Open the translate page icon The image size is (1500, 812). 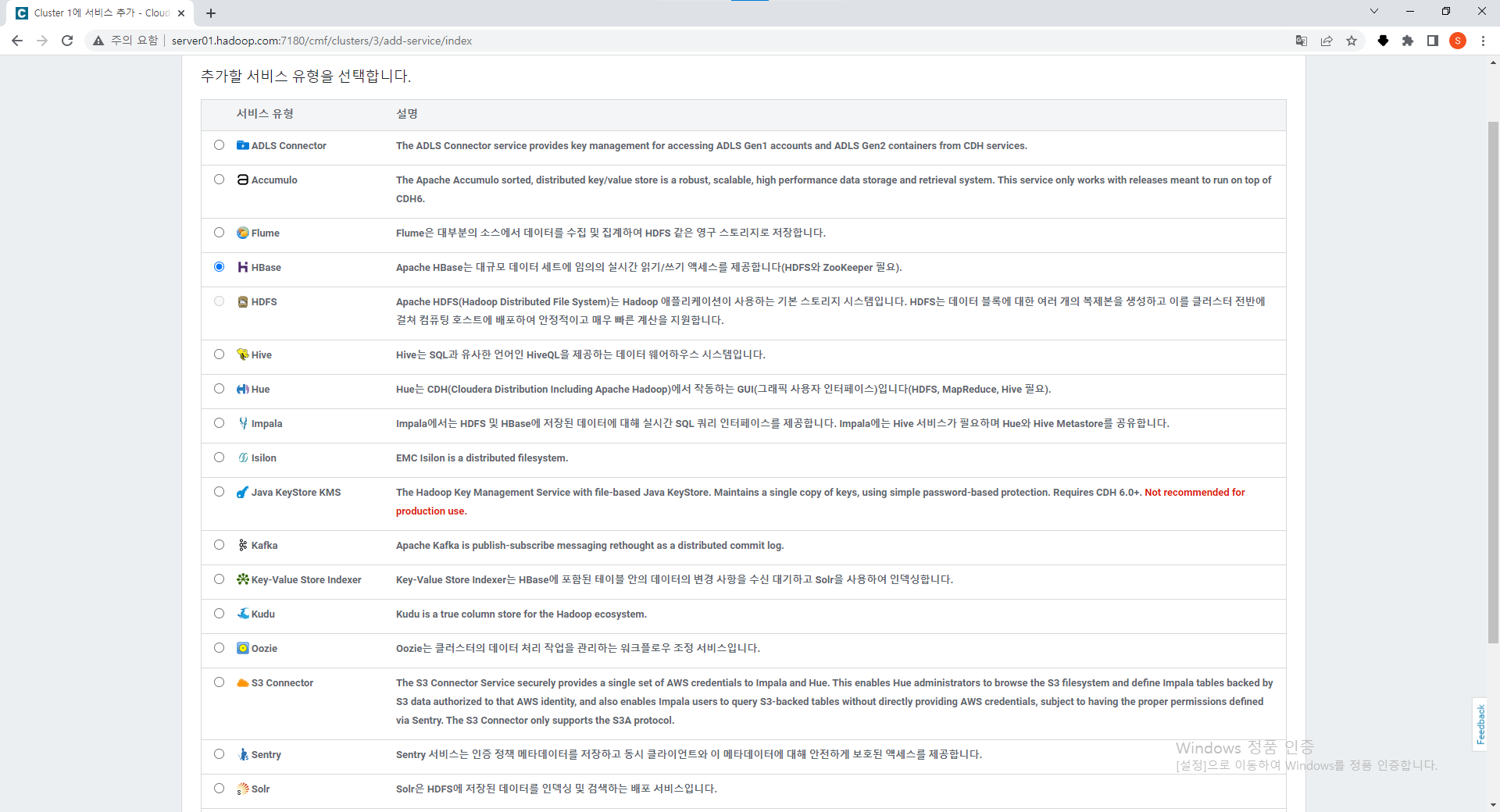click(x=1302, y=41)
